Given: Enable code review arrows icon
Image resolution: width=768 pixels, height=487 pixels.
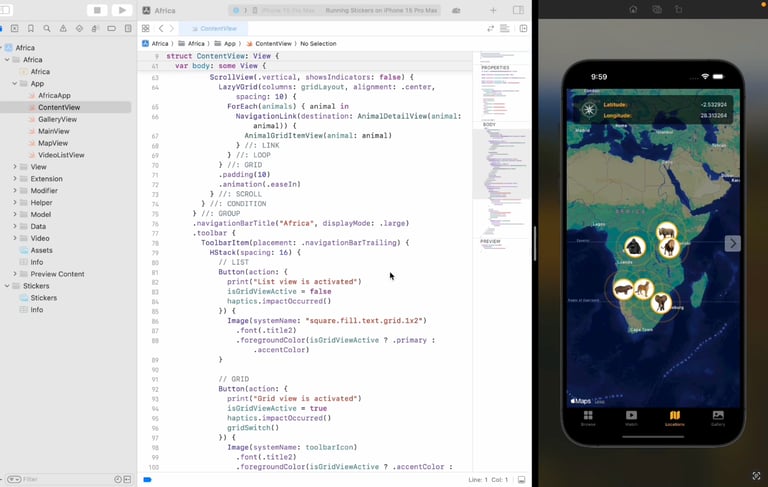Looking at the screenshot, I should [x=490, y=28].
